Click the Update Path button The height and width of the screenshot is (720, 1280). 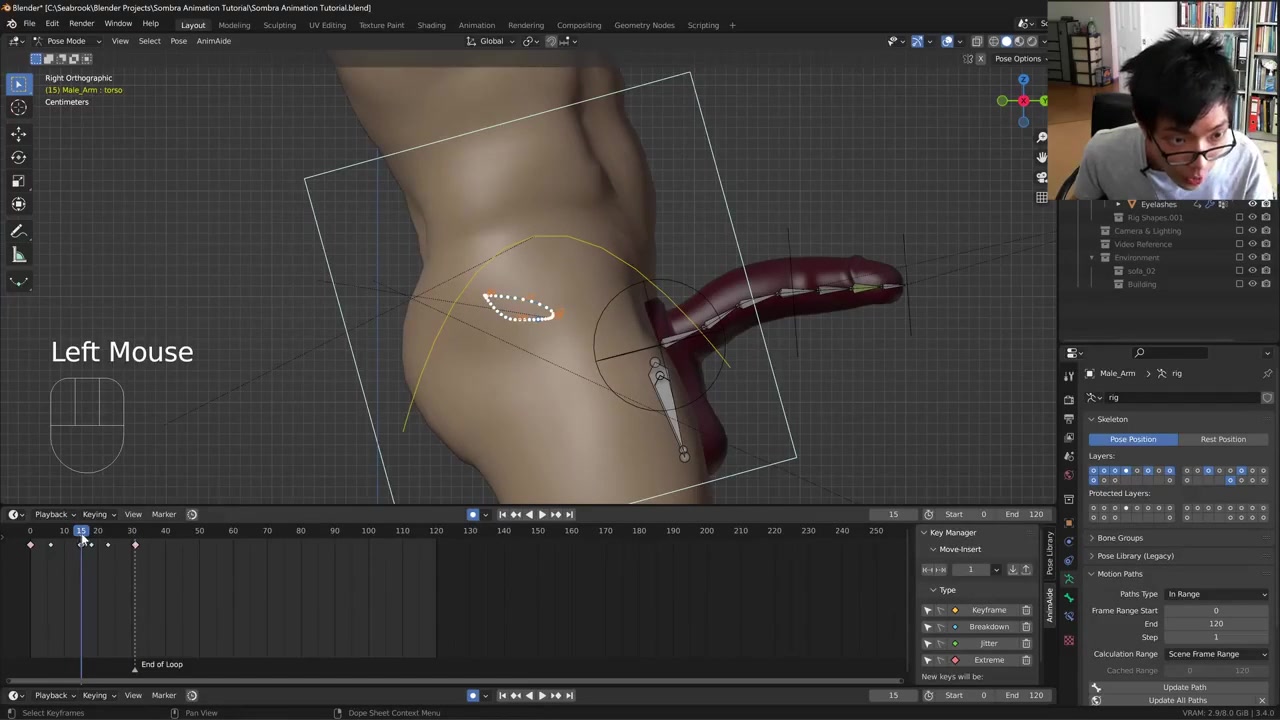click(1184, 687)
